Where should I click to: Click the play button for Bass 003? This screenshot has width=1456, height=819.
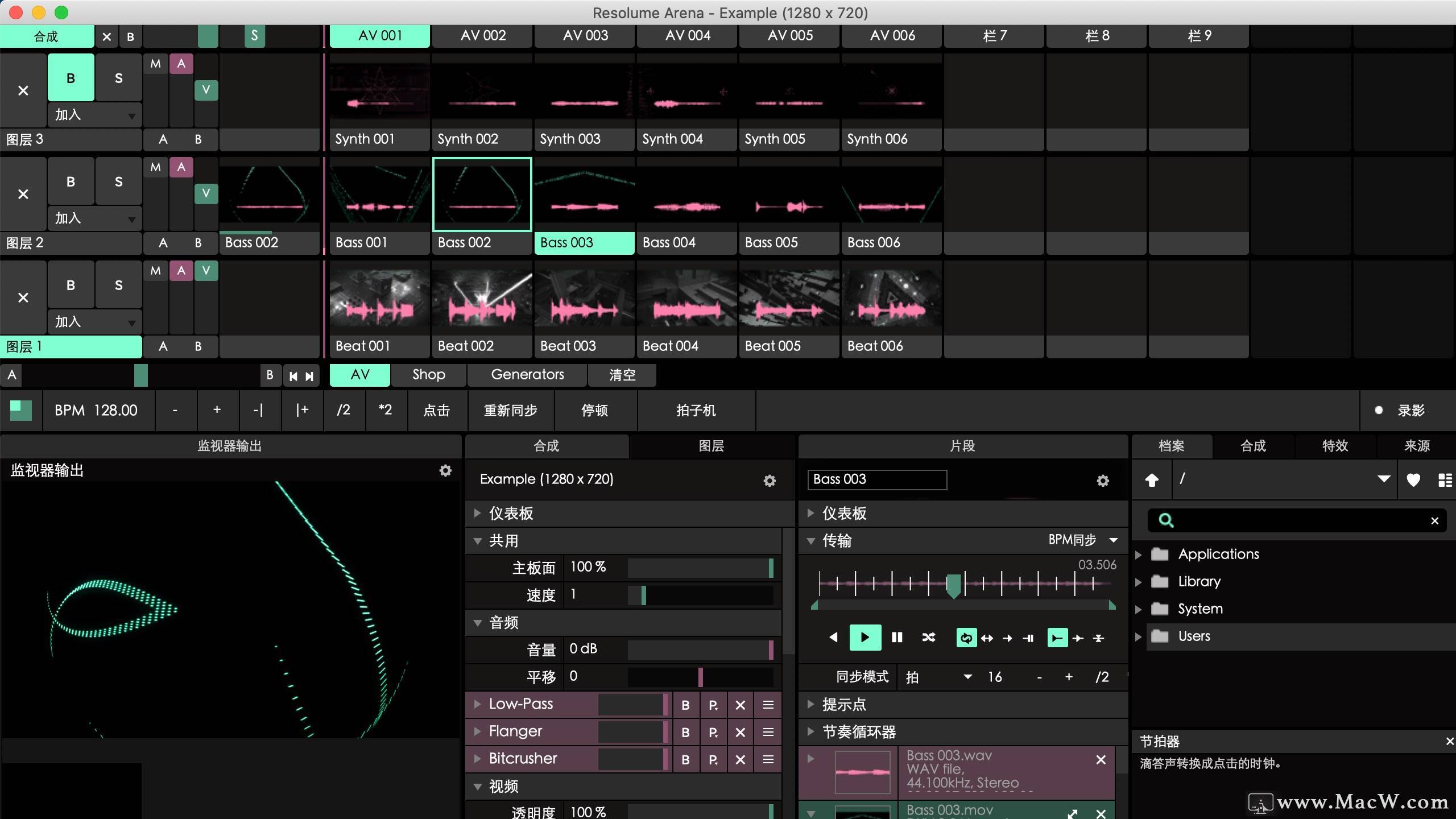click(x=865, y=637)
